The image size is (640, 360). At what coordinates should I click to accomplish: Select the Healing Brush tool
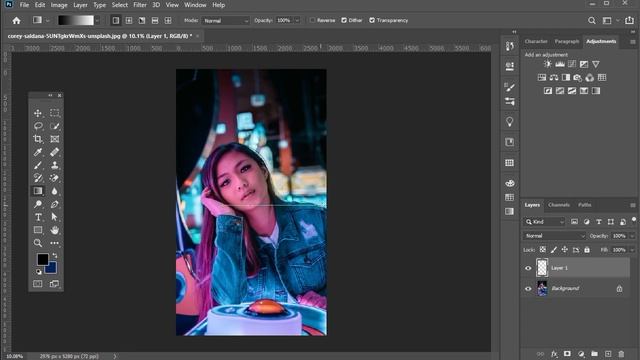54,152
